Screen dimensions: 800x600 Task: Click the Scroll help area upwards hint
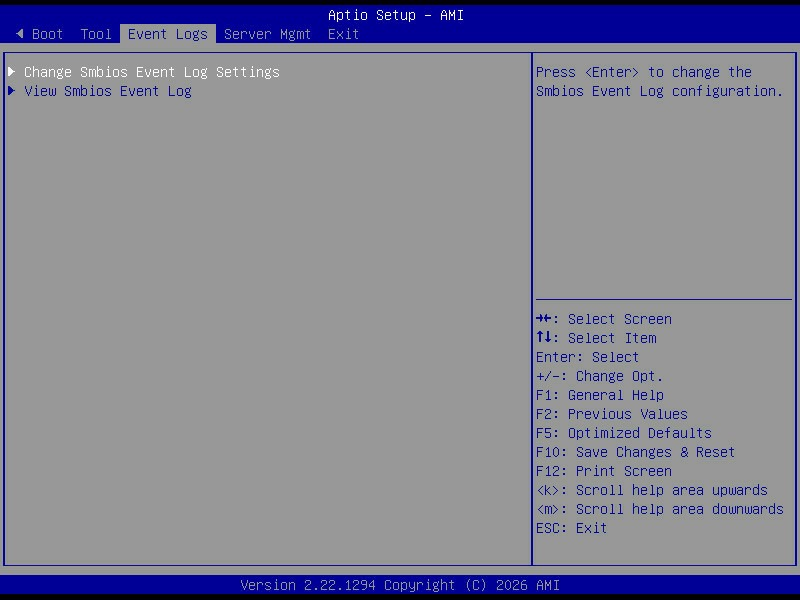click(x=652, y=490)
